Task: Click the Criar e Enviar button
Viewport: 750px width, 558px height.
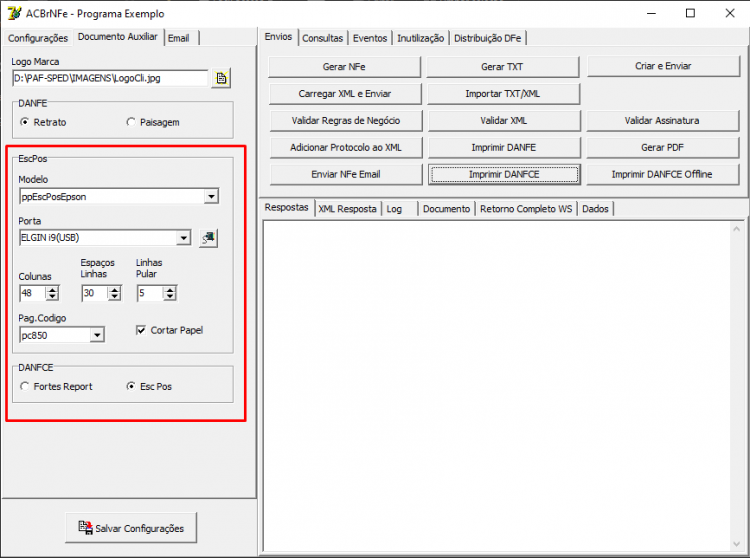Action: [663, 66]
